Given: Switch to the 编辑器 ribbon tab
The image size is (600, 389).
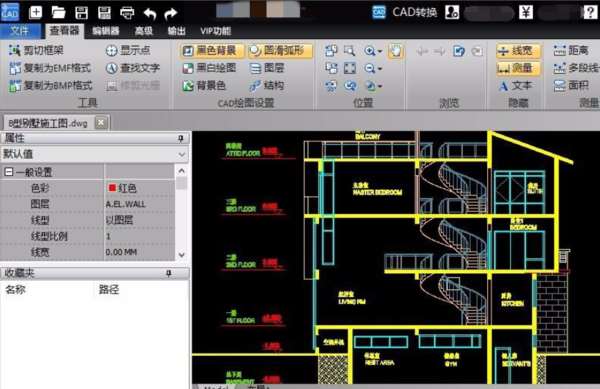Looking at the screenshot, I should coord(106,31).
